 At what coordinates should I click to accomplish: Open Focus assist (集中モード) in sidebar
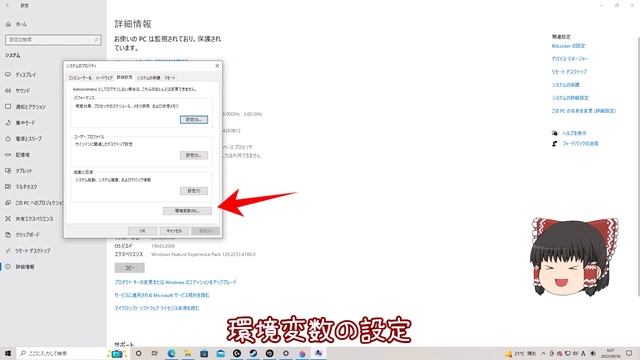pos(20,122)
